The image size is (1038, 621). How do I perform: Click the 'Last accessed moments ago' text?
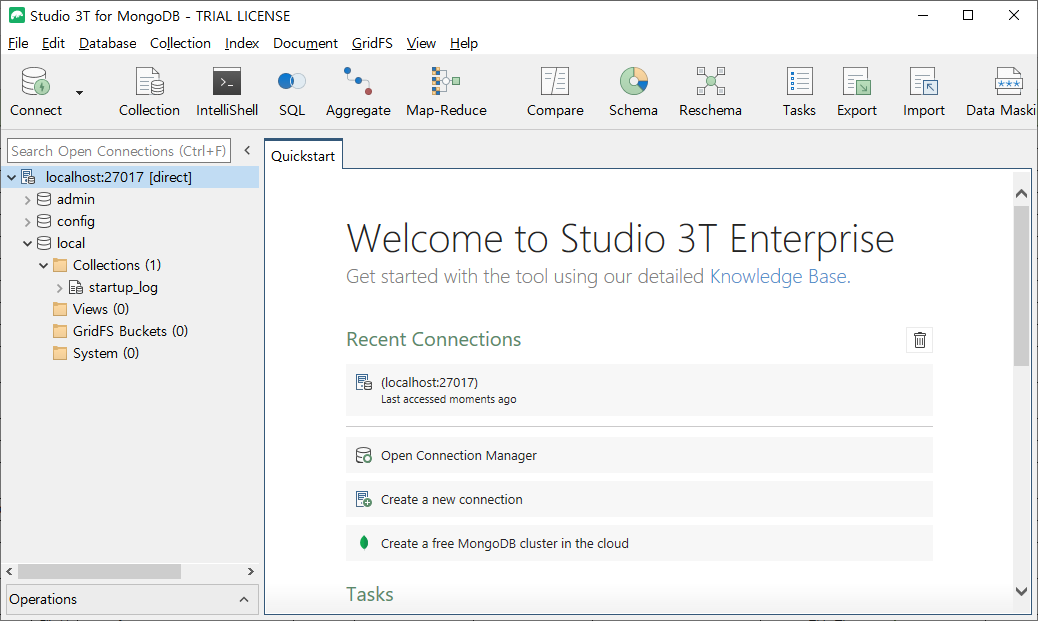[x=449, y=399]
